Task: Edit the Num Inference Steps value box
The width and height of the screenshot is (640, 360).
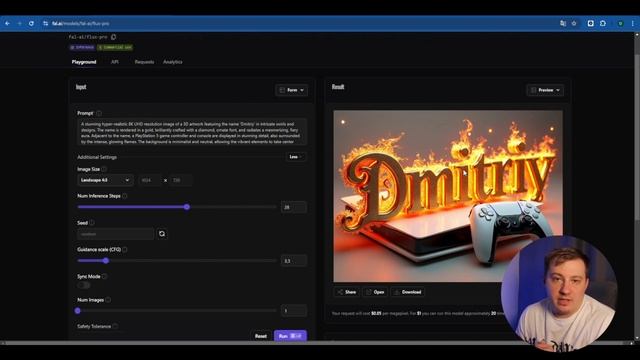Action: pyautogui.click(x=293, y=207)
